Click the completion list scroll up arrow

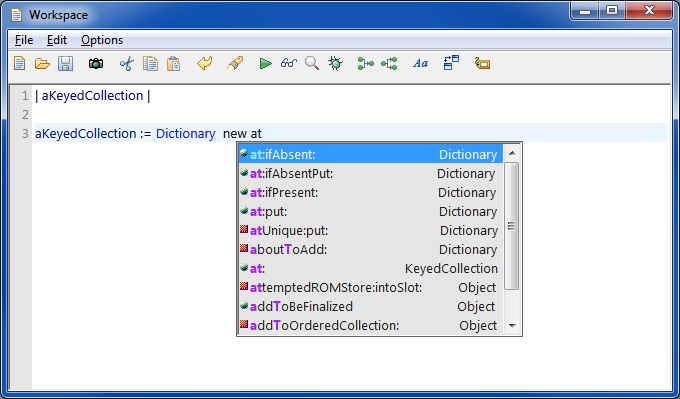tap(512, 153)
